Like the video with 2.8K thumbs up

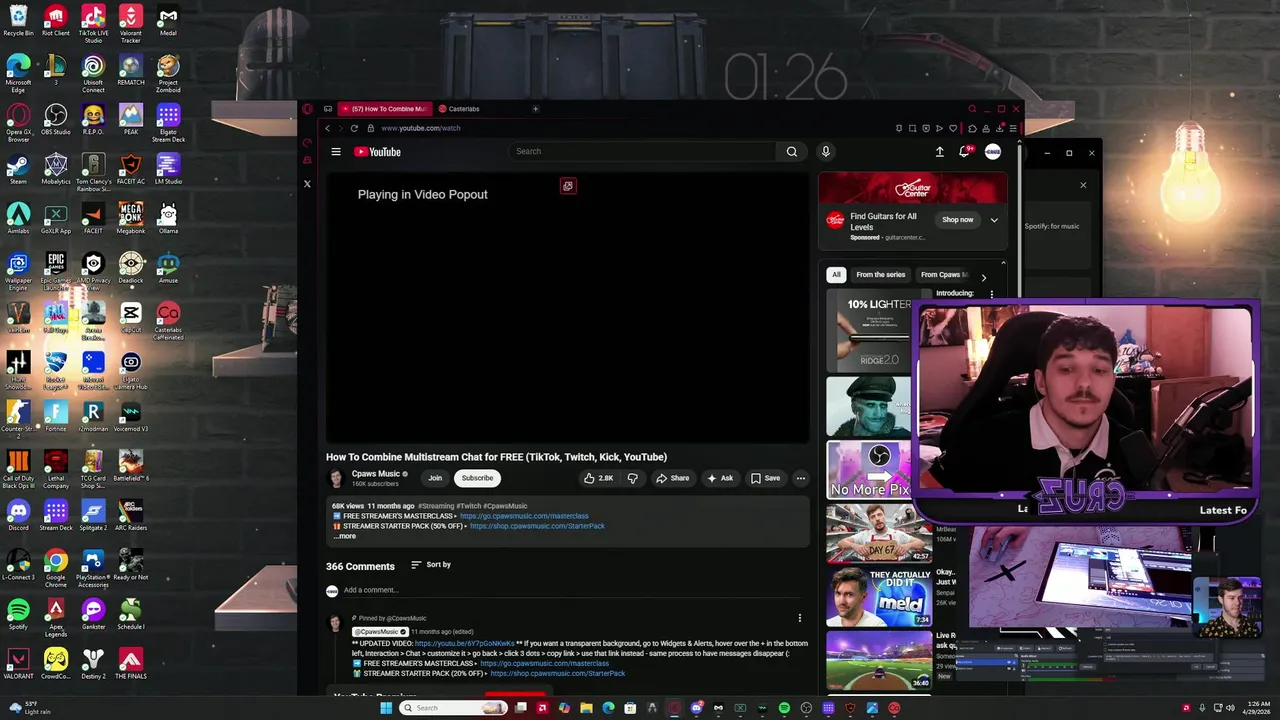click(598, 478)
